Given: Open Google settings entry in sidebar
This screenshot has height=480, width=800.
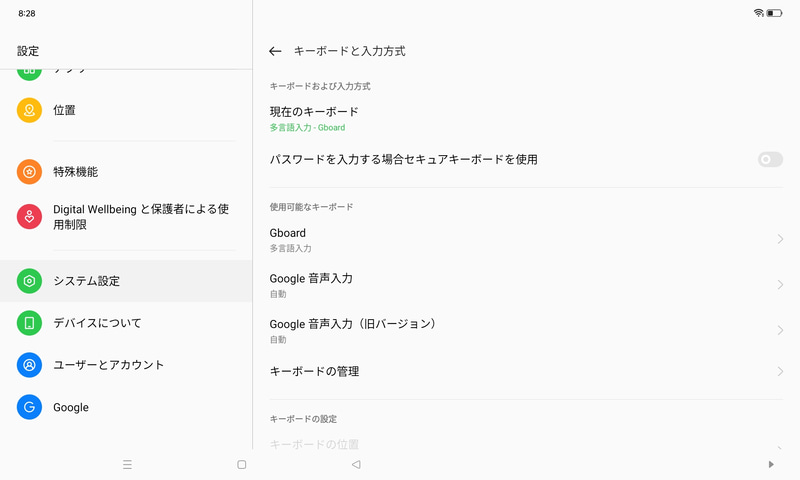Looking at the screenshot, I should point(126,407).
